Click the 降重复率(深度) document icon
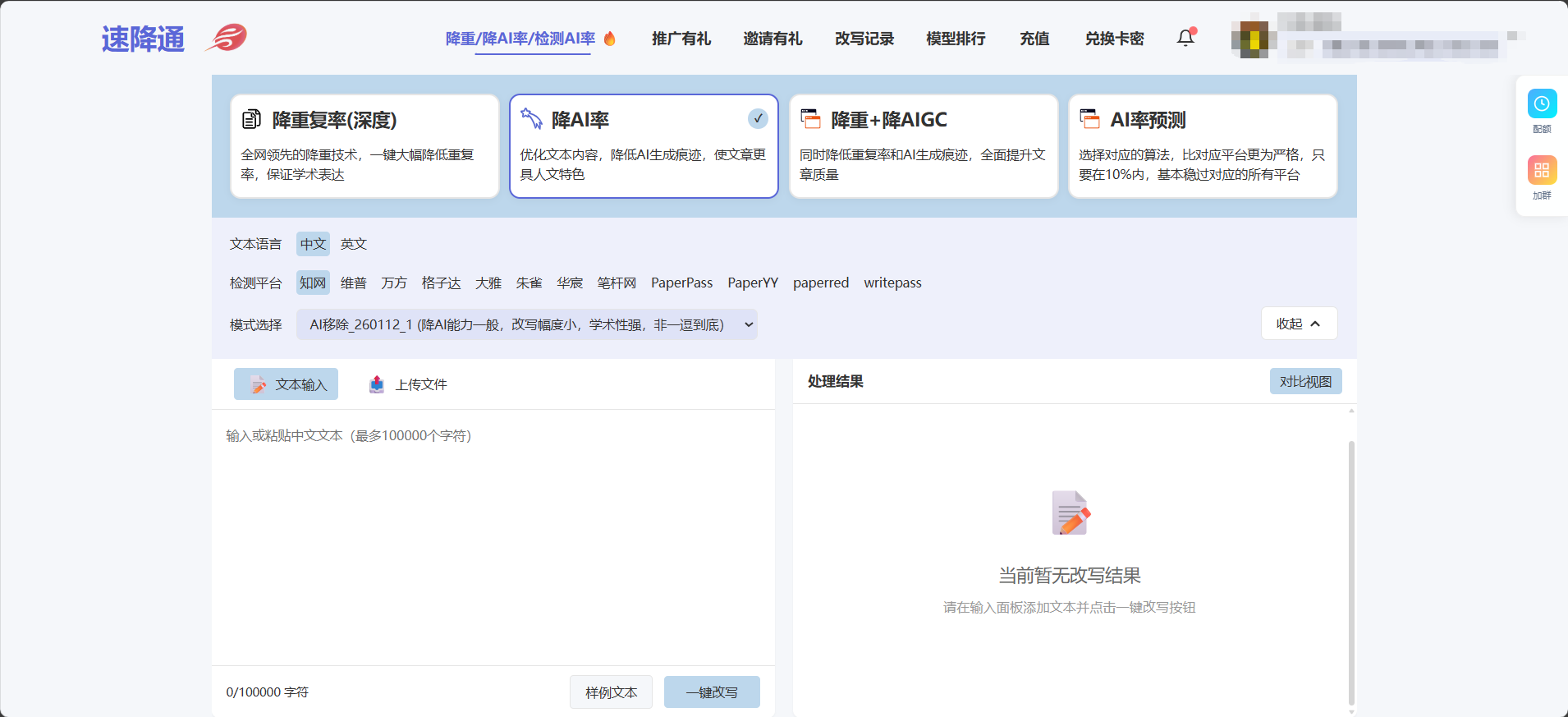This screenshot has height=717, width=1568. click(x=252, y=120)
